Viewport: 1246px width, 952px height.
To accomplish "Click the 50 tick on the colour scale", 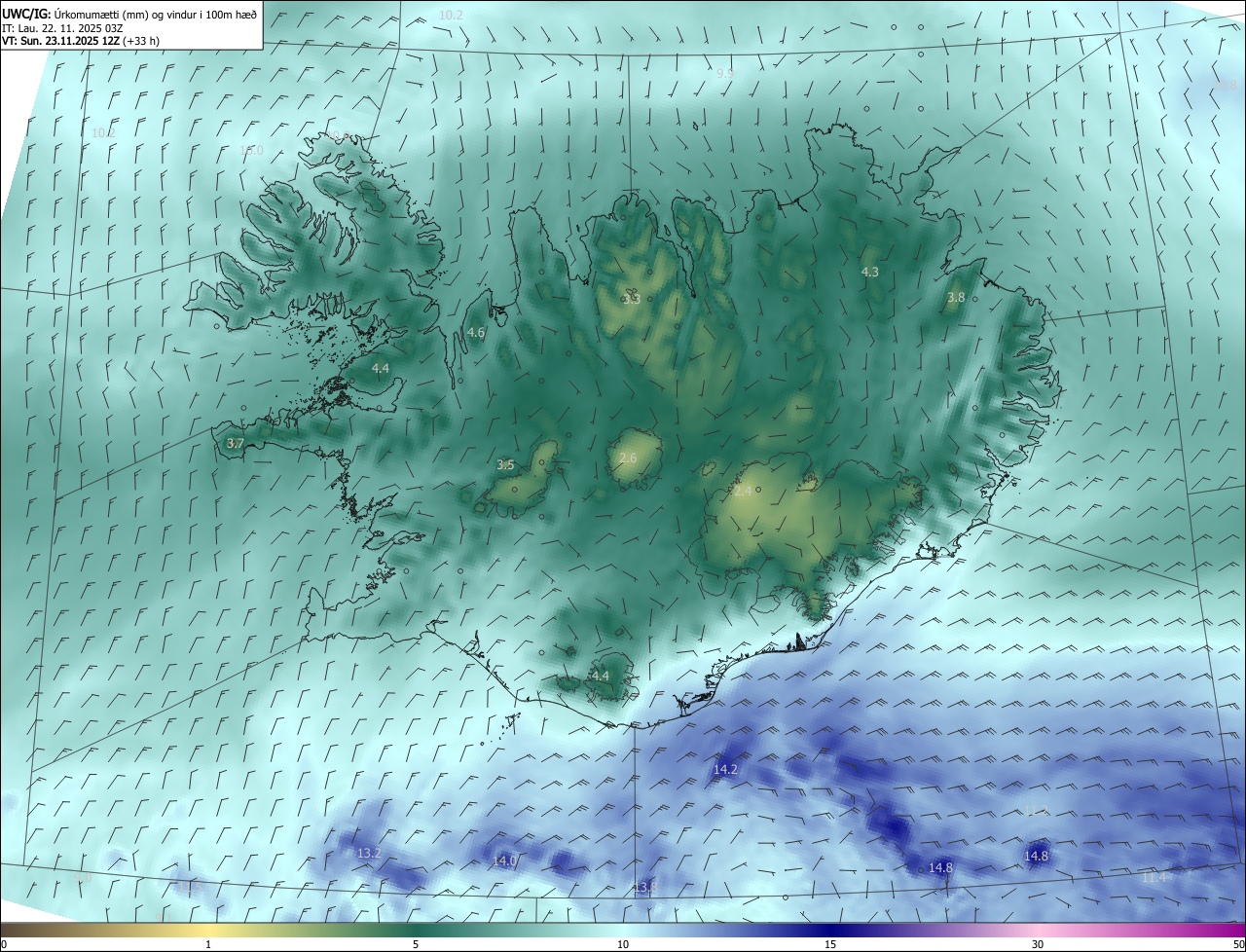I will (1238, 944).
